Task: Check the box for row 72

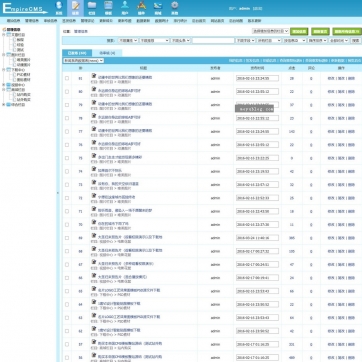Action: click(67, 198)
